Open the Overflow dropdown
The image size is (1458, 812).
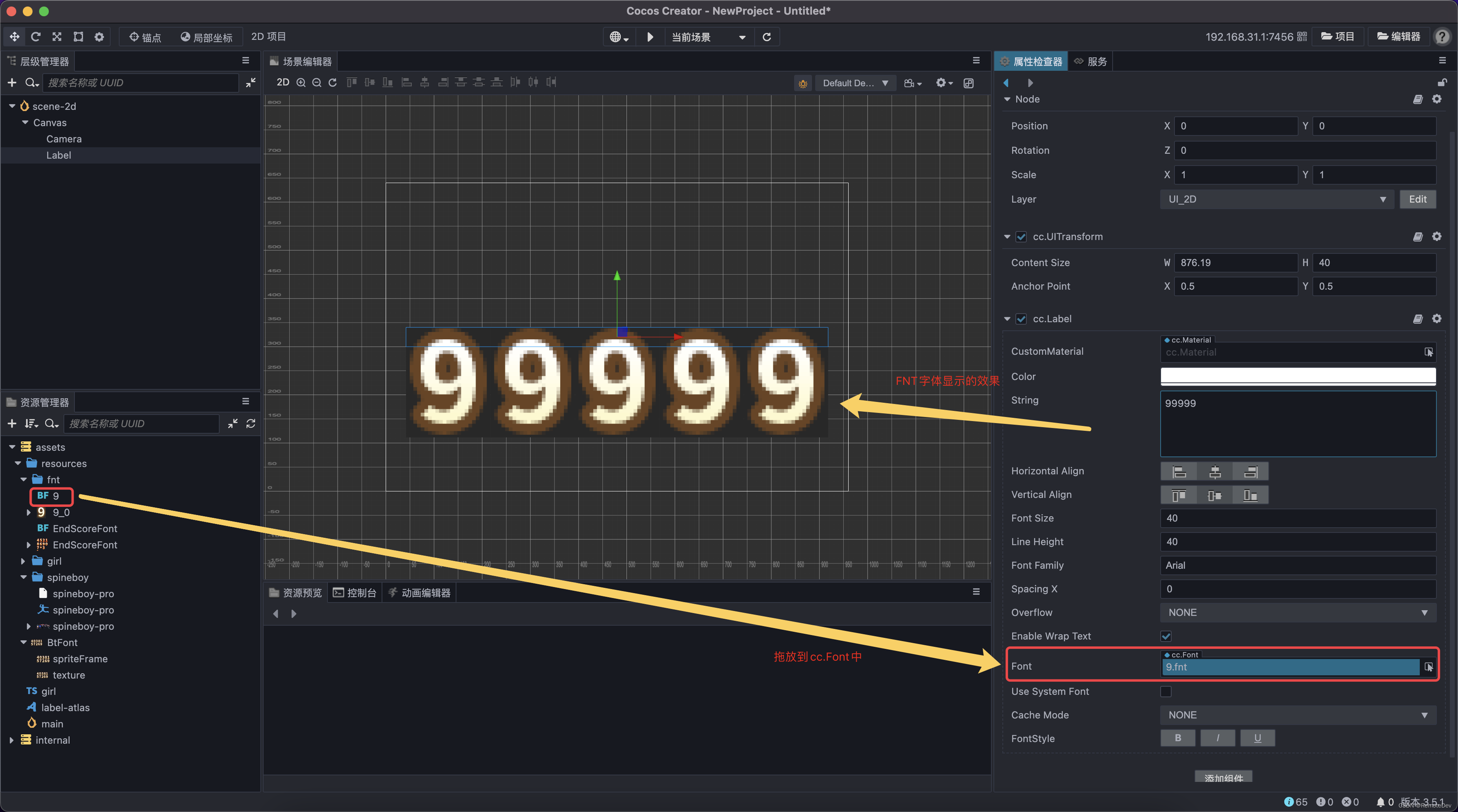point(1297,612)
